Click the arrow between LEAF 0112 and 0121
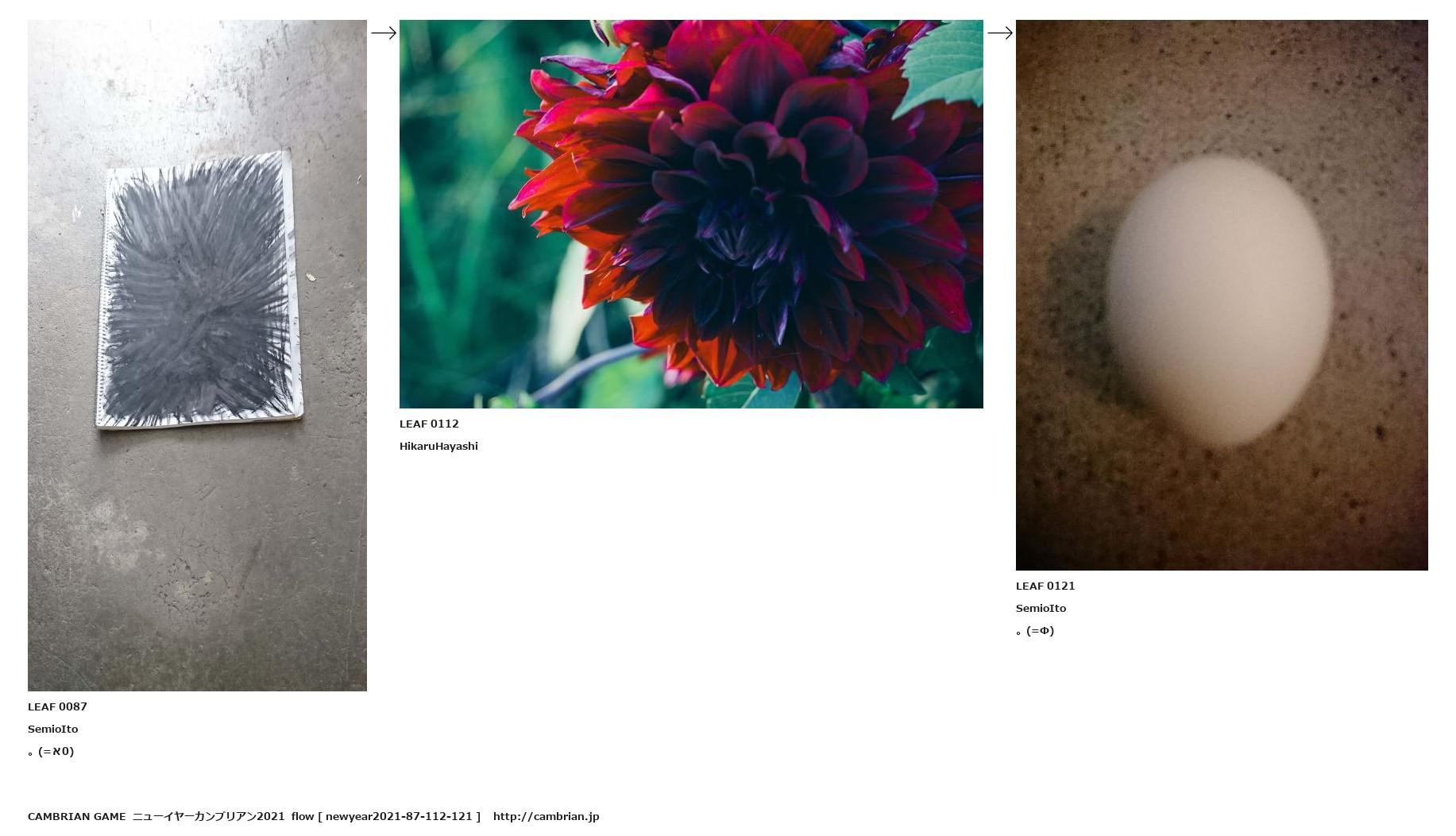Image resolution: width=1456 pixels, height=836 pixels. [x=1000, y=33]
